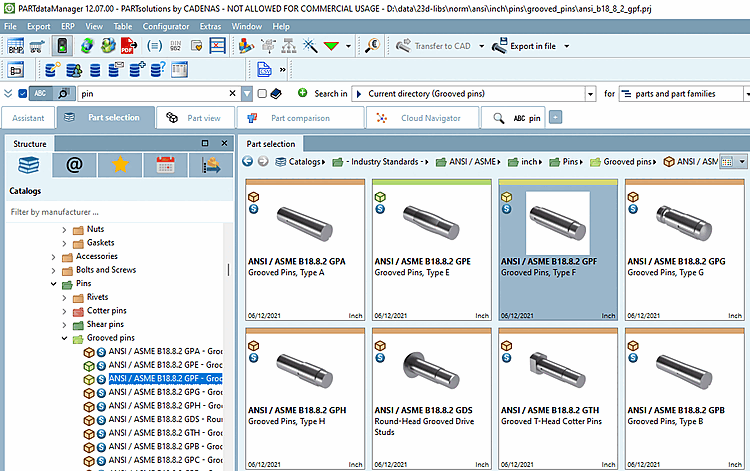Toggle the traffic light status icon
750x471 pixels.
[62, 46]
